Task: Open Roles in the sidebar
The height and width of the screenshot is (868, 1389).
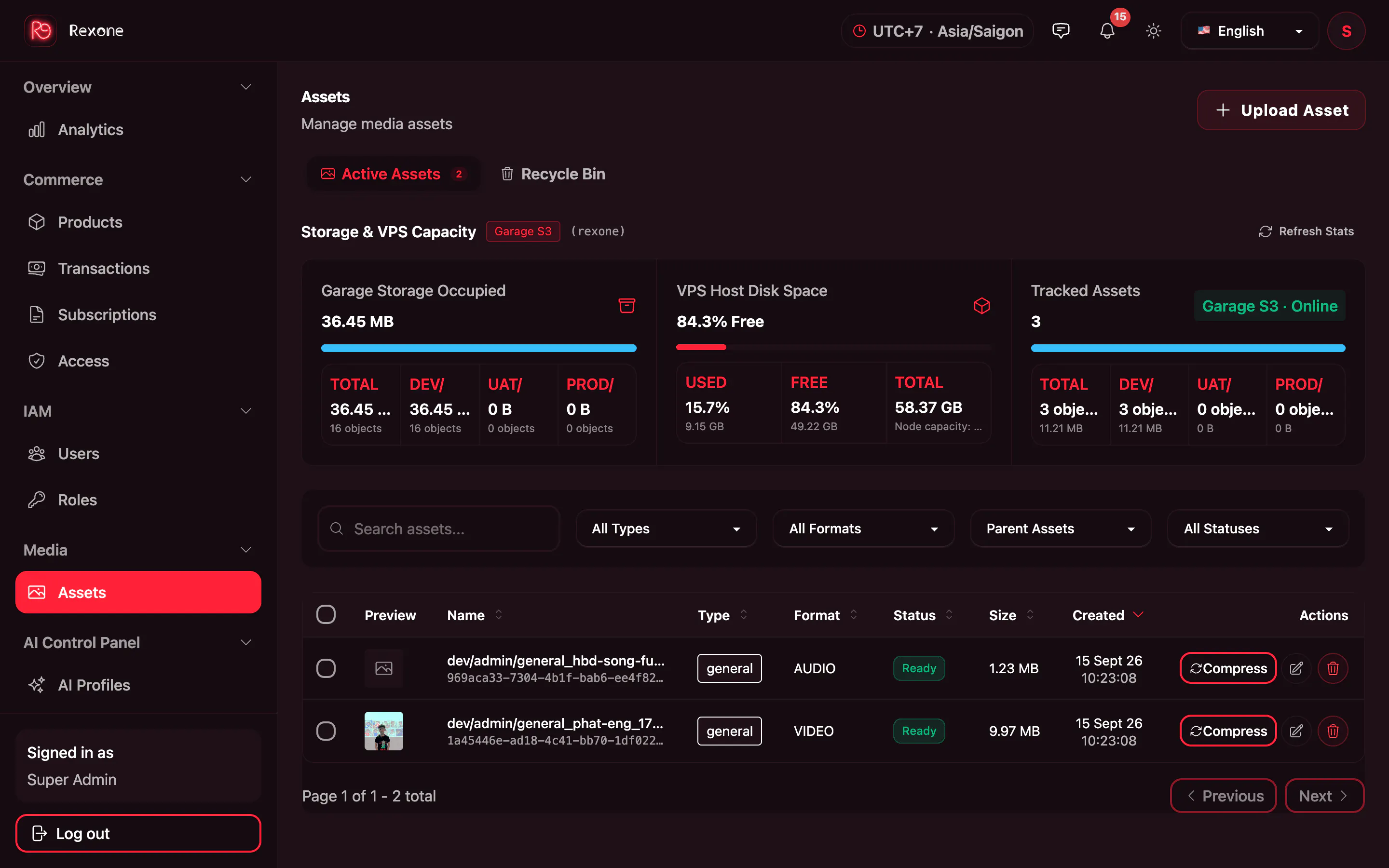Action: point(138,500)
